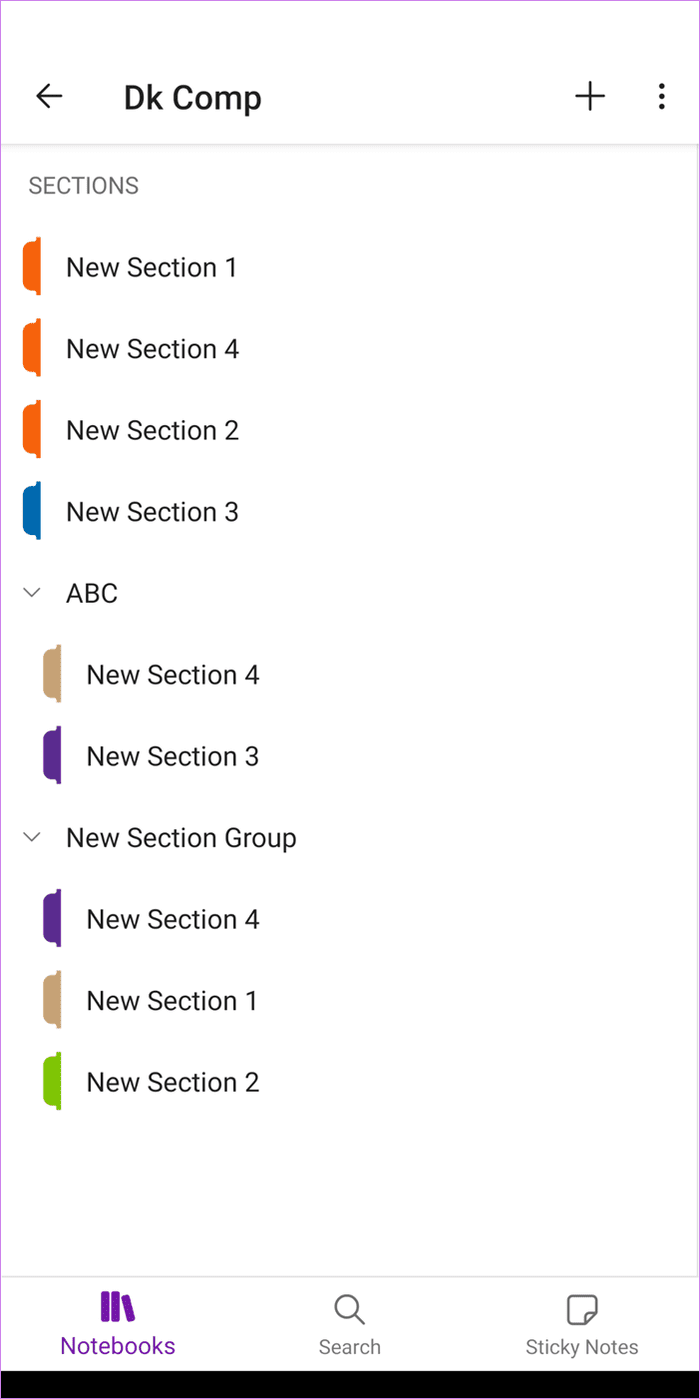700x1399 pixels.
Task: Add a new section with plus icon
Action: (x=590, y=96)
